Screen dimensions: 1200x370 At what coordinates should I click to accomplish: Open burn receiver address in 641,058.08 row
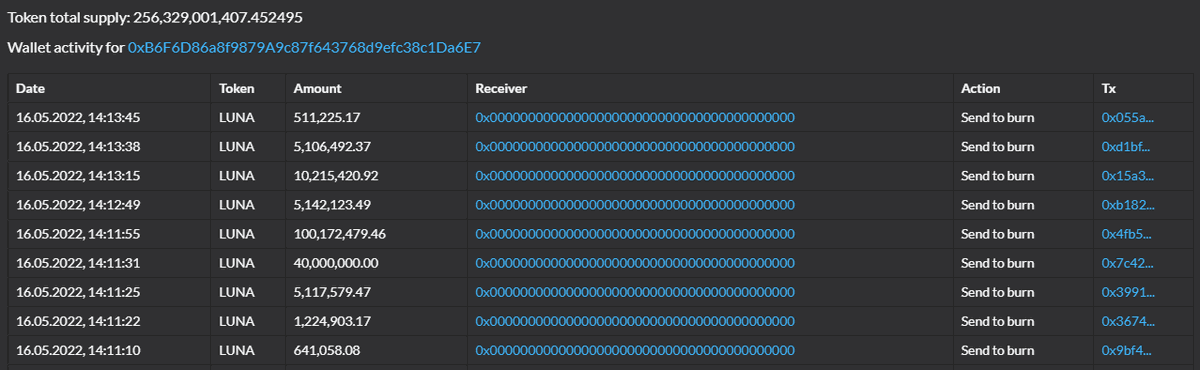635,351
